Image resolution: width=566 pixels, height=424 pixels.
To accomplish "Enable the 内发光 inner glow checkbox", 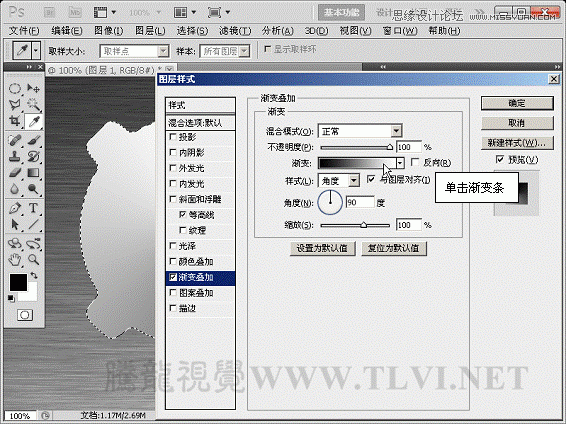I will tap(173, 184).
